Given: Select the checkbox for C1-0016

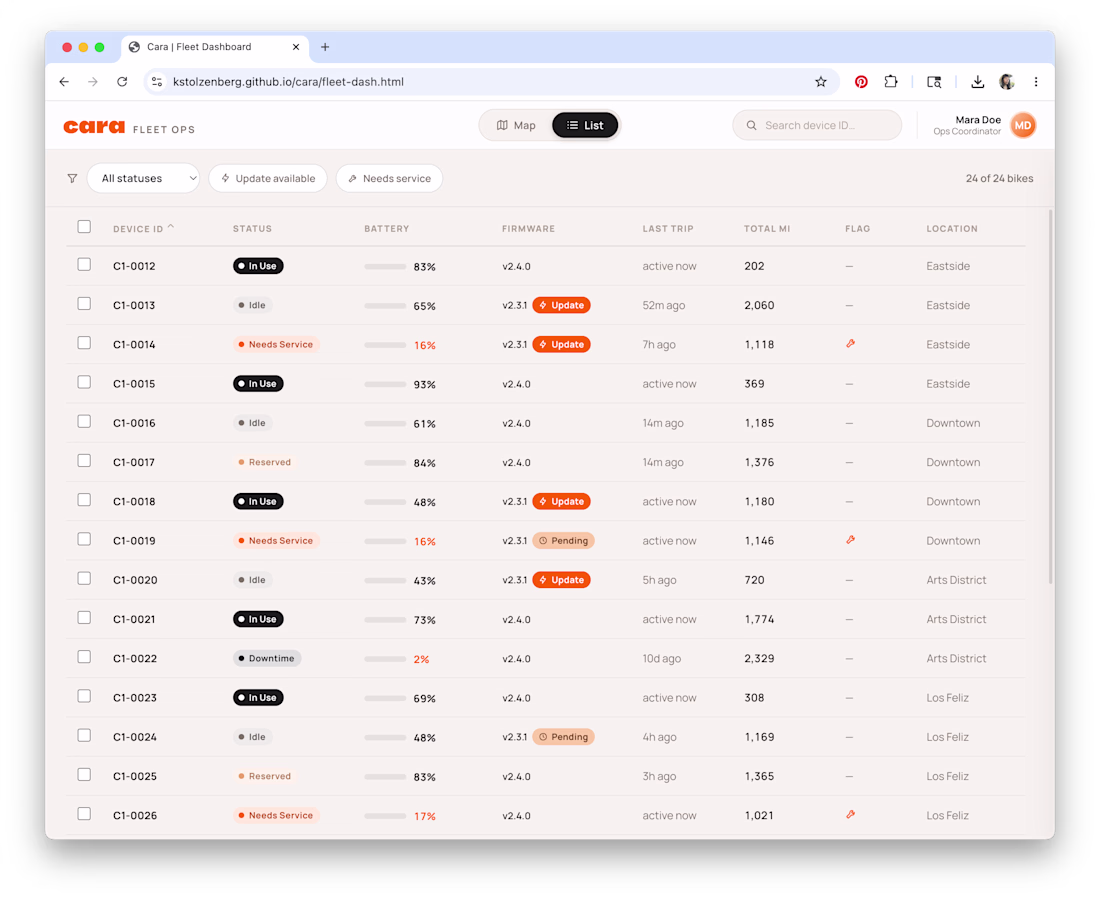Looking at the screenshot, I should (x=84, y=422).
